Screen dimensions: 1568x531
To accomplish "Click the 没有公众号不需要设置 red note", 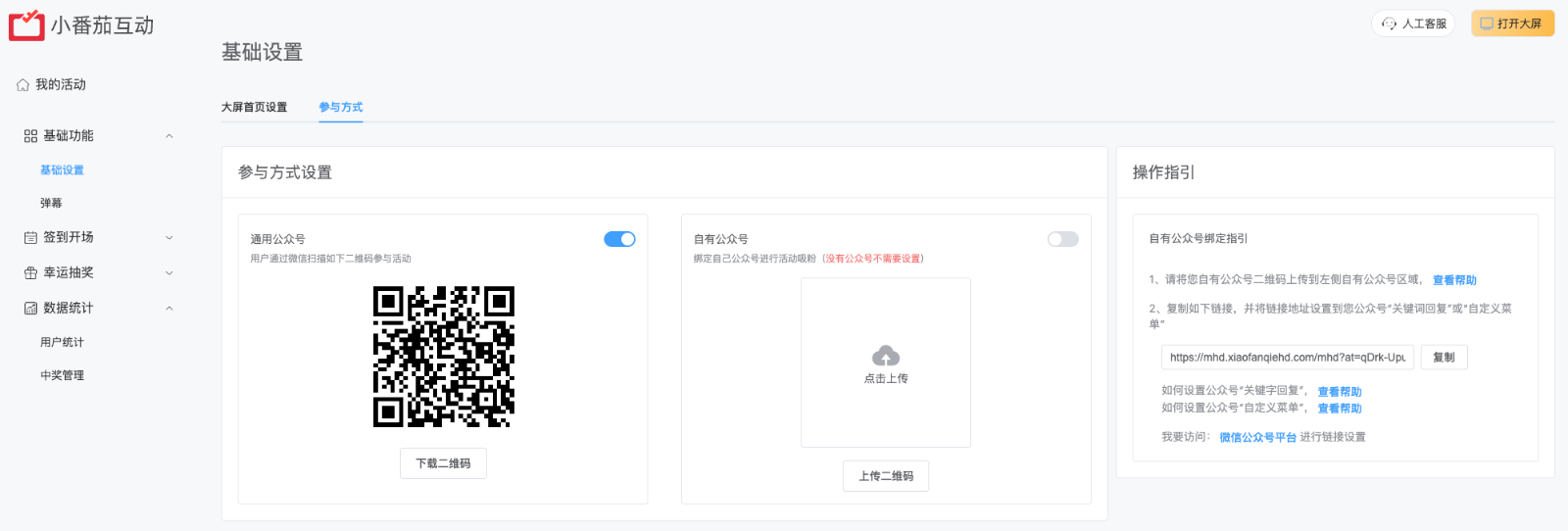I will click(x=872, y=259).
